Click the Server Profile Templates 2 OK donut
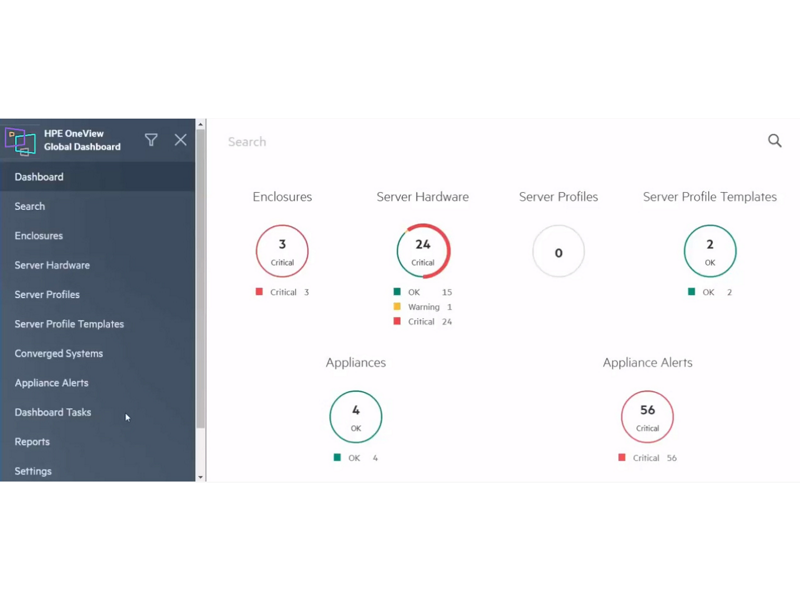Screen dimensions: 800x600 [710, 251]
